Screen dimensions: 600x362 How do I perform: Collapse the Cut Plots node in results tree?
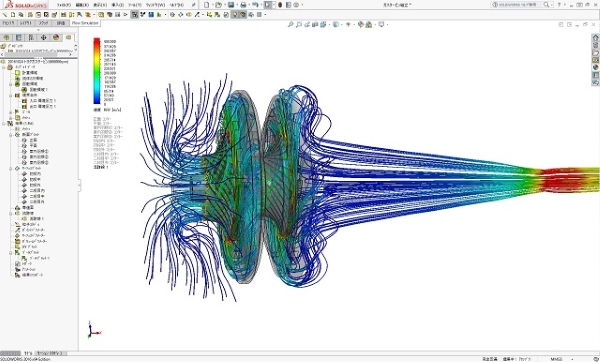[11, 135]
